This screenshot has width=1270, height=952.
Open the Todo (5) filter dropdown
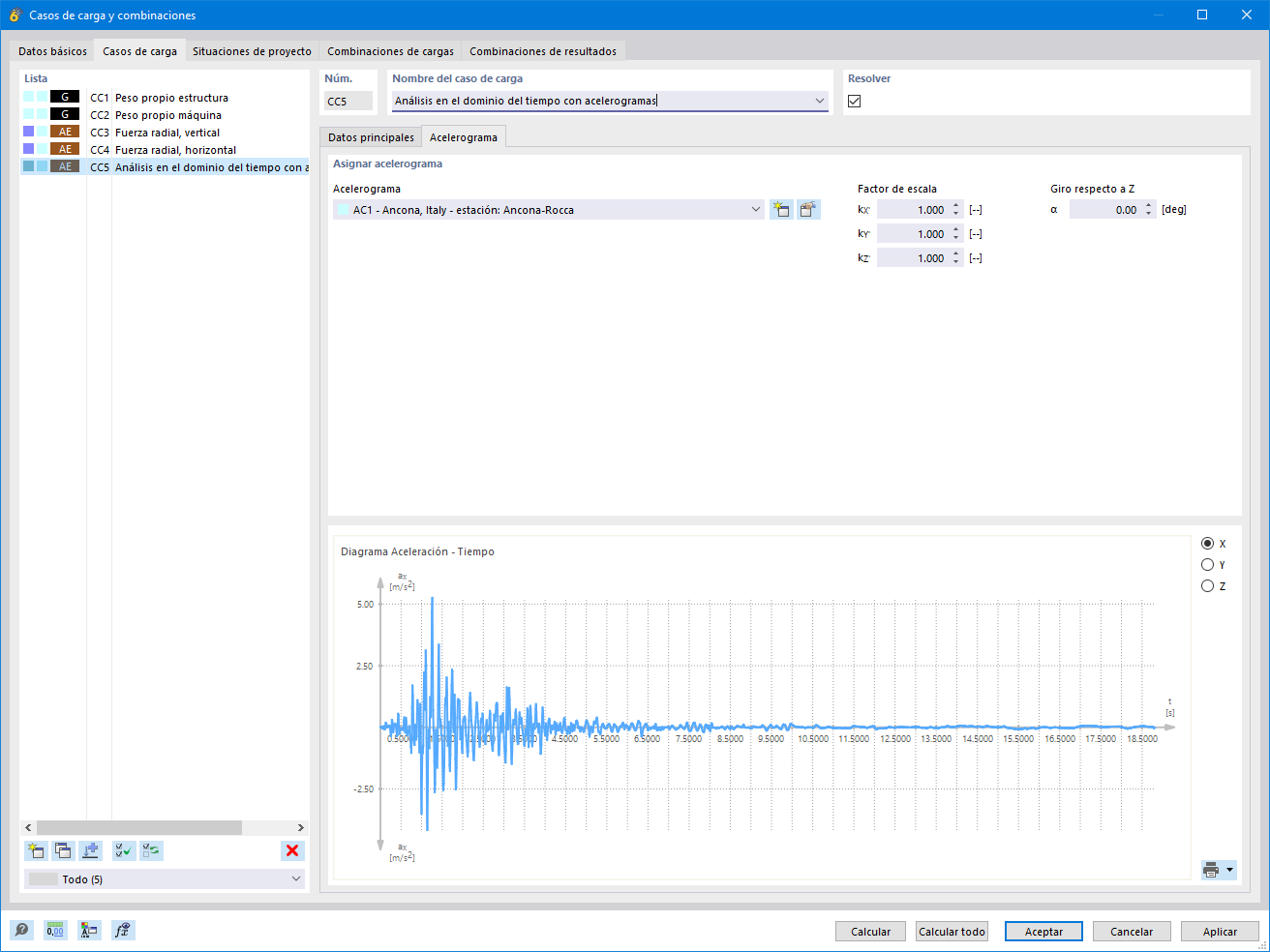pyautogui.click(x=296, y=879)
